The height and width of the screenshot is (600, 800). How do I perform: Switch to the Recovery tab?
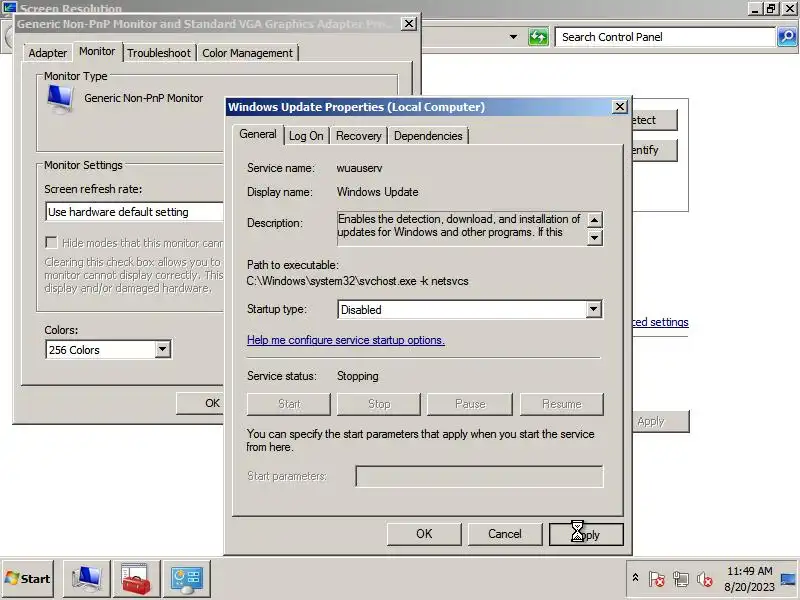tap(358, 136)
